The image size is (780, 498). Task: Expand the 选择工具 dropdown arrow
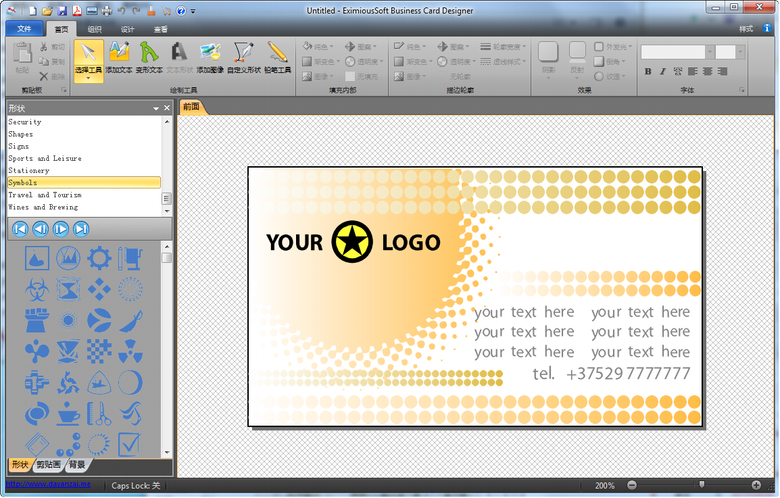(x=89, y=77)
